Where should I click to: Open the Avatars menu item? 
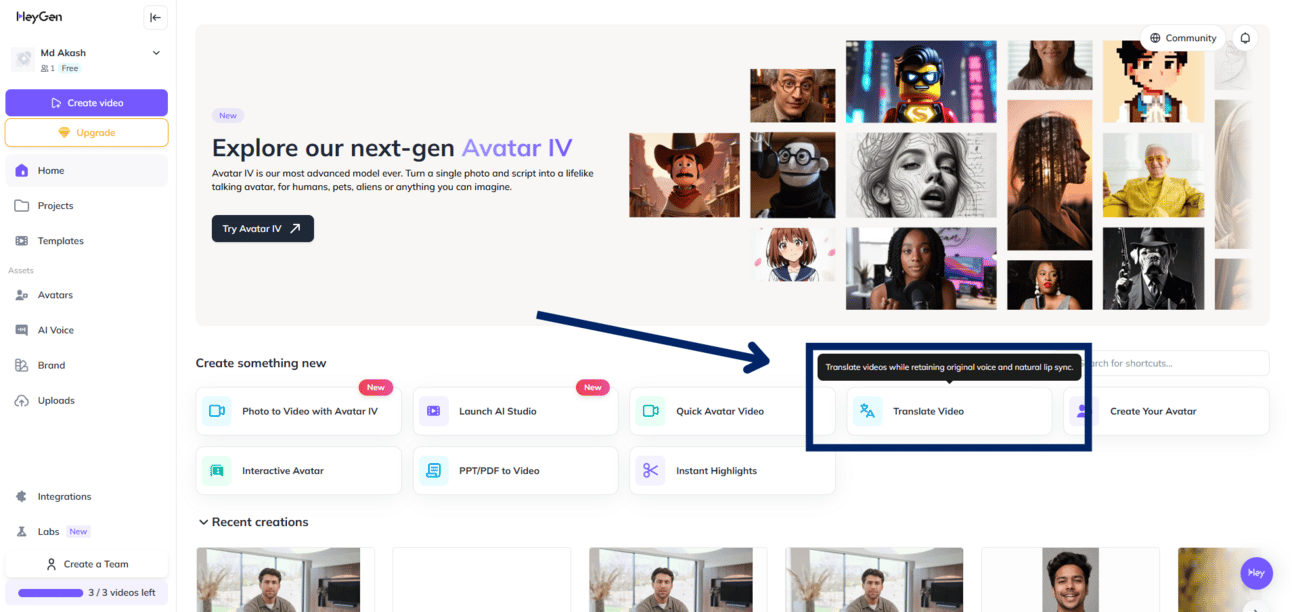point(86,295)
